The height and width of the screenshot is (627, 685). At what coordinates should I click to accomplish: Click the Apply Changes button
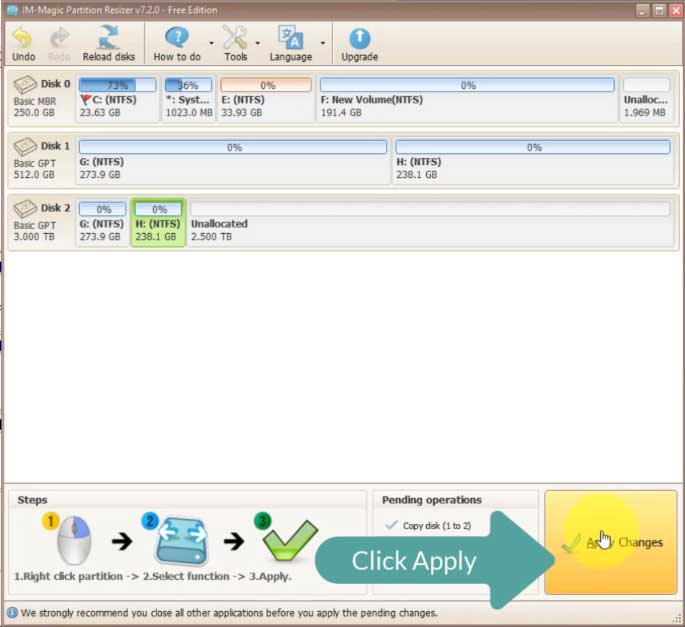click(x=611, y=542)
